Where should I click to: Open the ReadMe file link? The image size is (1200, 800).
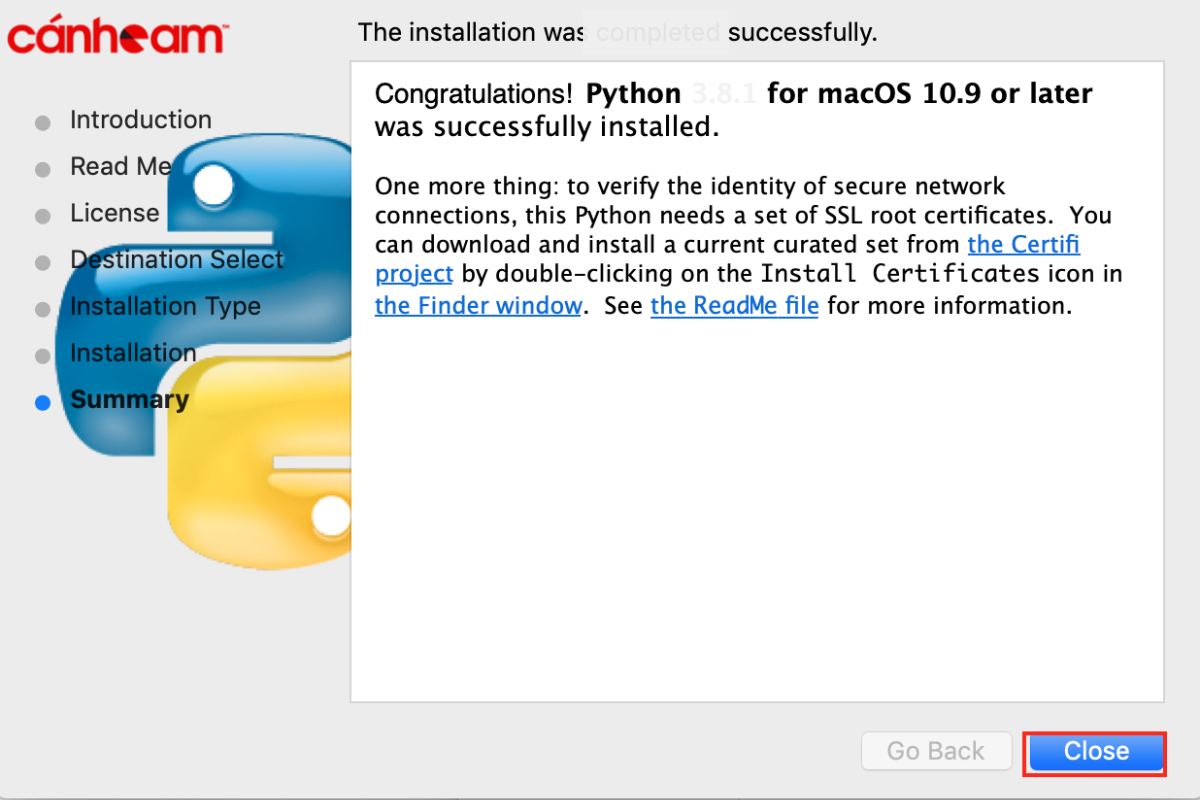click(x=734, y=306)
